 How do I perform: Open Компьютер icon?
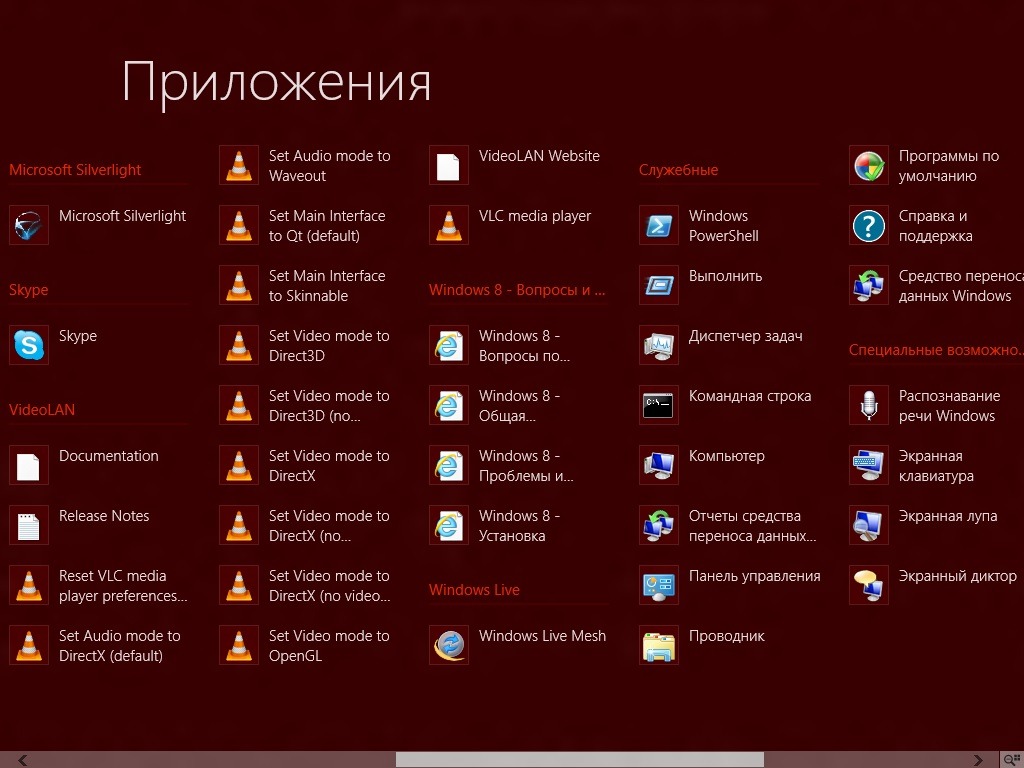pyautogui.click(x=659, y=465)
